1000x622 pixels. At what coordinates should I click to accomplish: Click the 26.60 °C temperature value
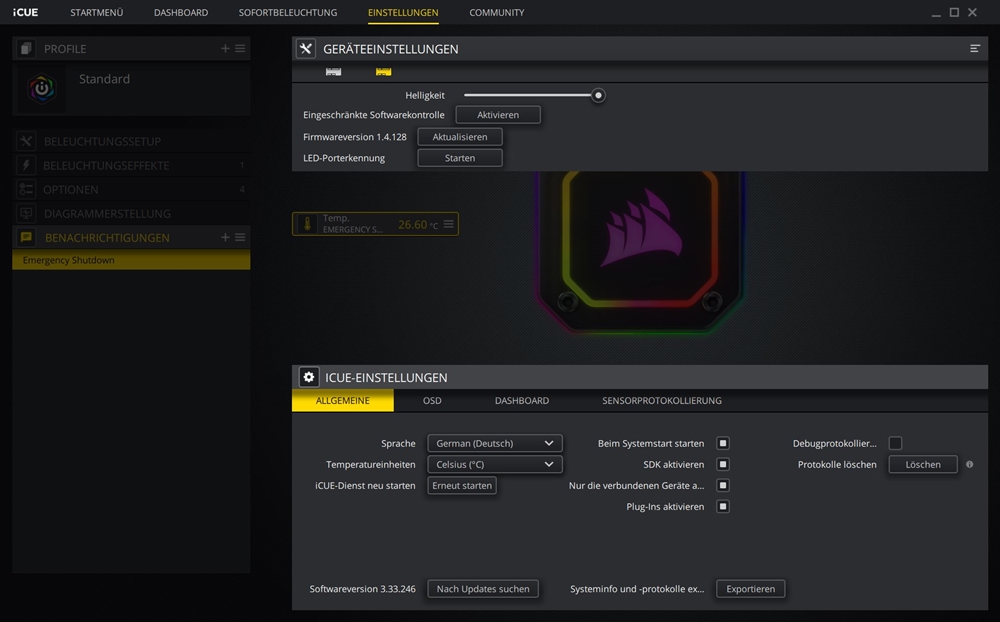point(418,225)
